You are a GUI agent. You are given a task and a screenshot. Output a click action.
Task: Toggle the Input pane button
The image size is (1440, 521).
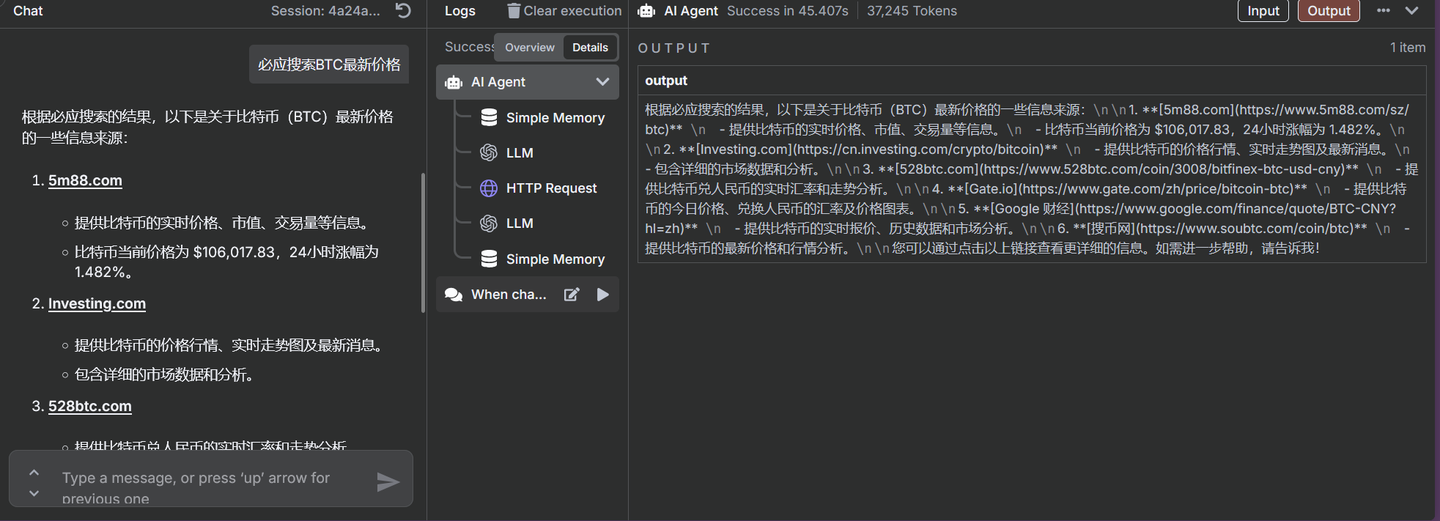[x=1263, y=11]
